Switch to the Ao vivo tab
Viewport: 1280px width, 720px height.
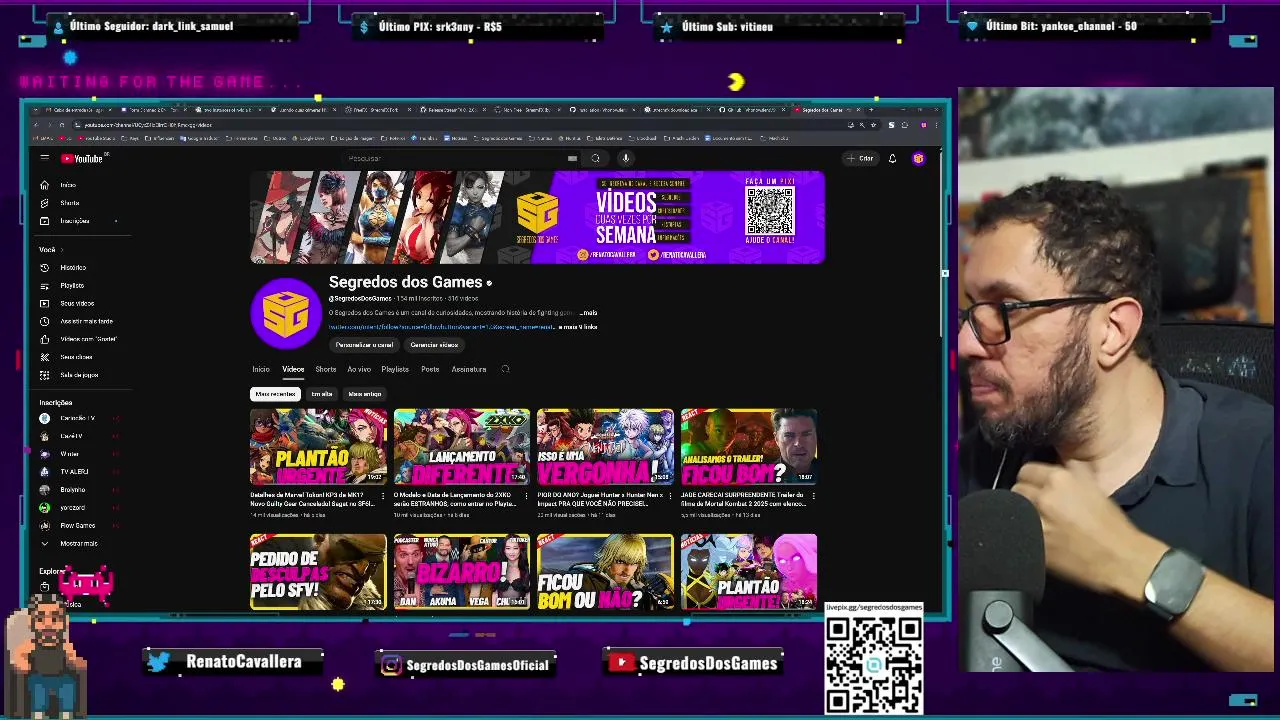click(x=359, y=369)
